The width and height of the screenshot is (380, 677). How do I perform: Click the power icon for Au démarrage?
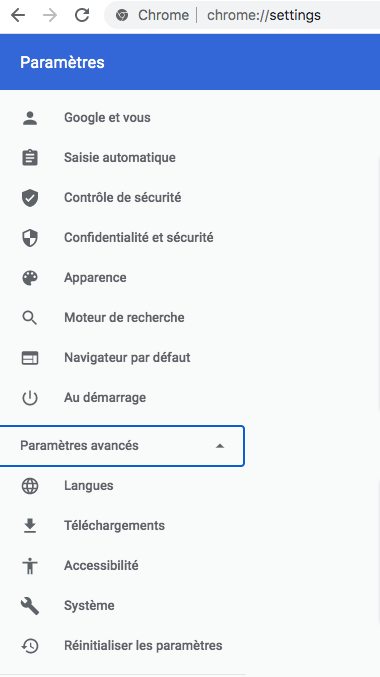click(30, 398)
